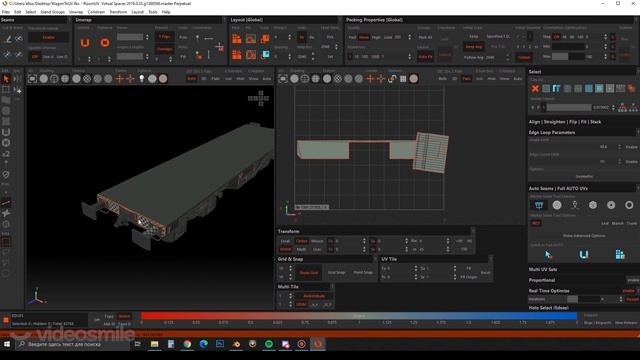Click the Optimize round orange icon in Unwrap

pyautogui.click(x=105, y=42)
